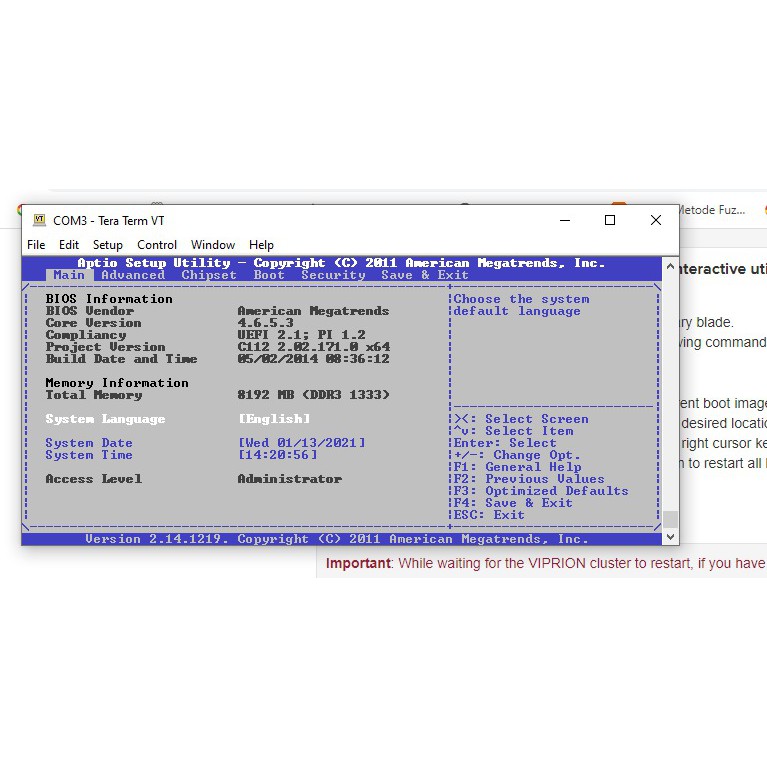Open the File menu

point(36,245)
